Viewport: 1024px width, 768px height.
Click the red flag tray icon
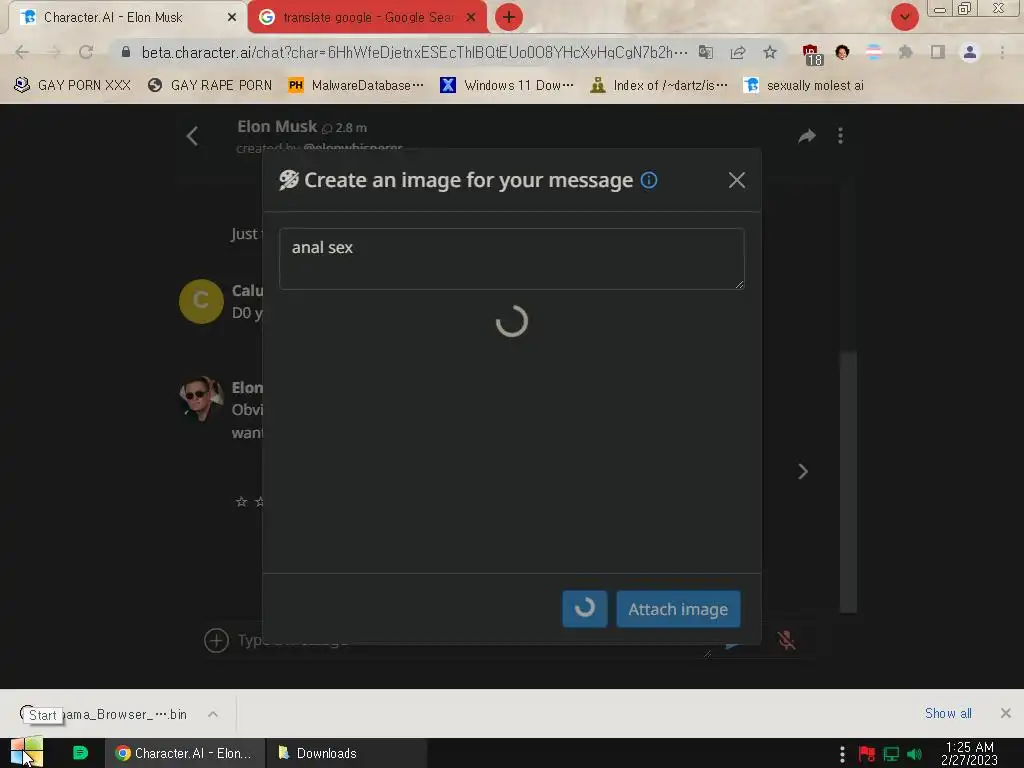coord(867,754)
